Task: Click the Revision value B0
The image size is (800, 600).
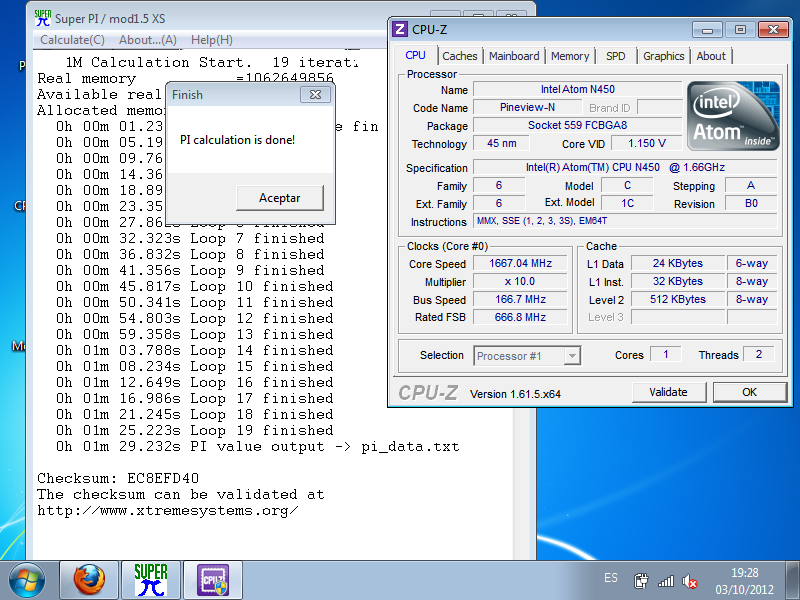Action: tap(751, 203)
